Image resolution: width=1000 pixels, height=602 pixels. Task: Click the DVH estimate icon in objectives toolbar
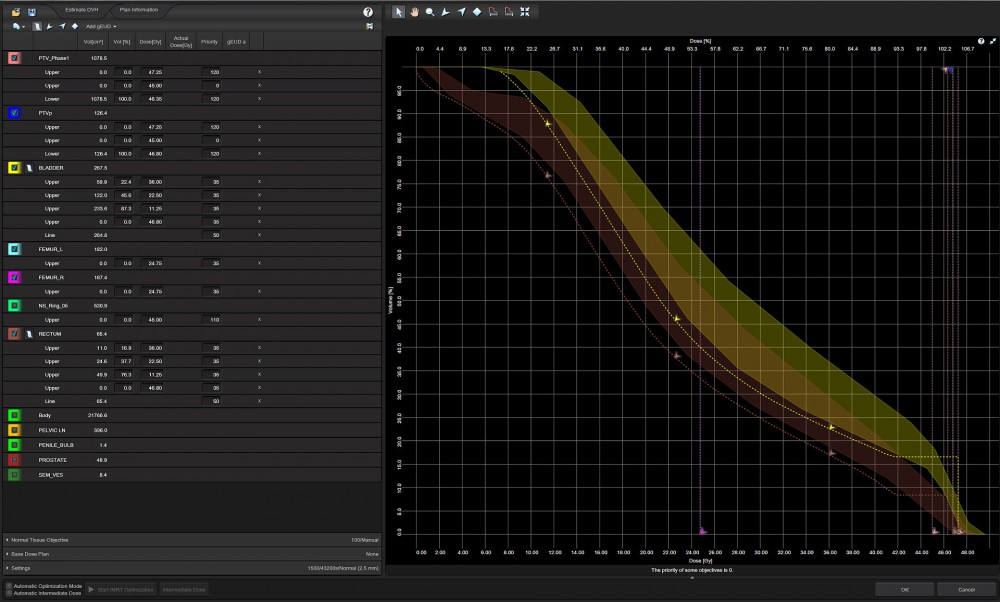(37, 26)
